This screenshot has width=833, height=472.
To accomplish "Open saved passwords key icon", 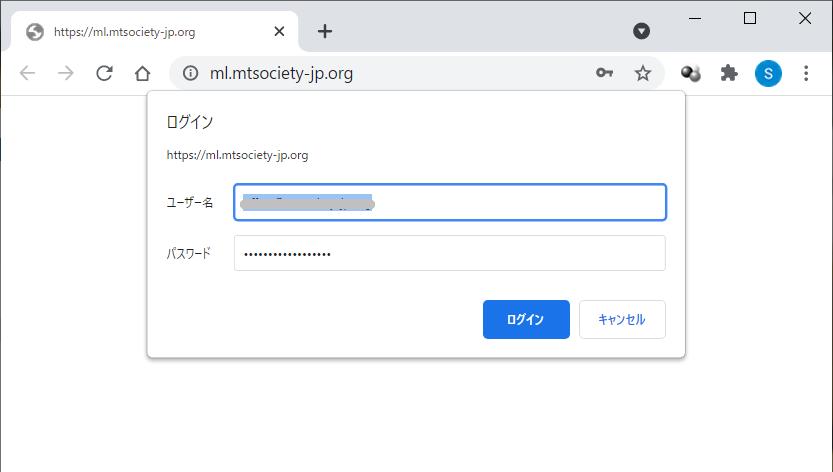I will [x=604, y=73].
